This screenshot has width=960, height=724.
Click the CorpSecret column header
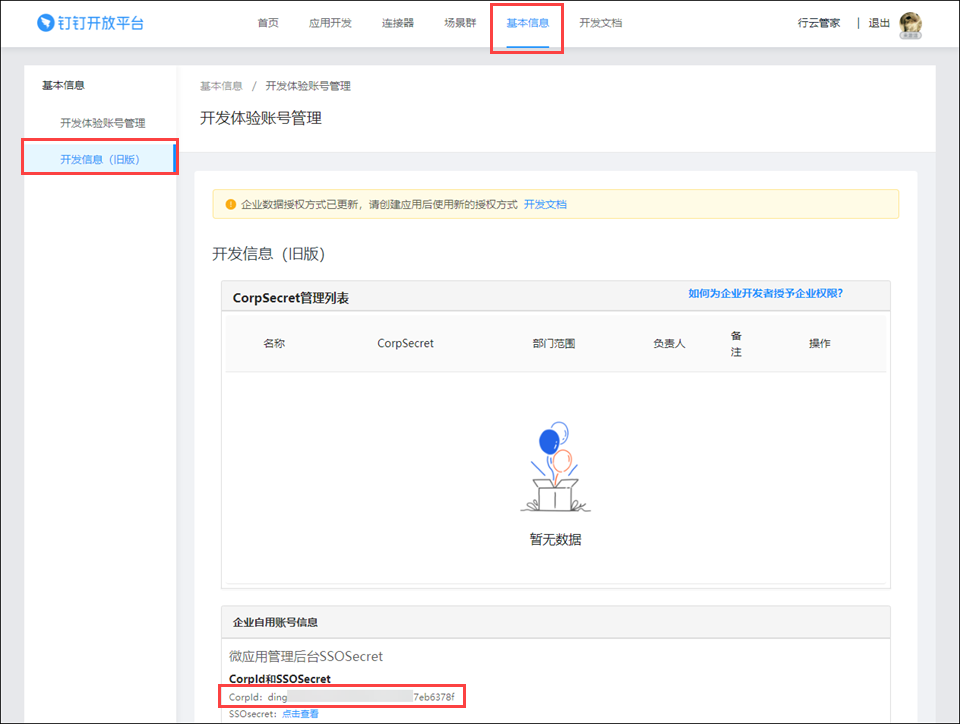click(x=405, y=343)
